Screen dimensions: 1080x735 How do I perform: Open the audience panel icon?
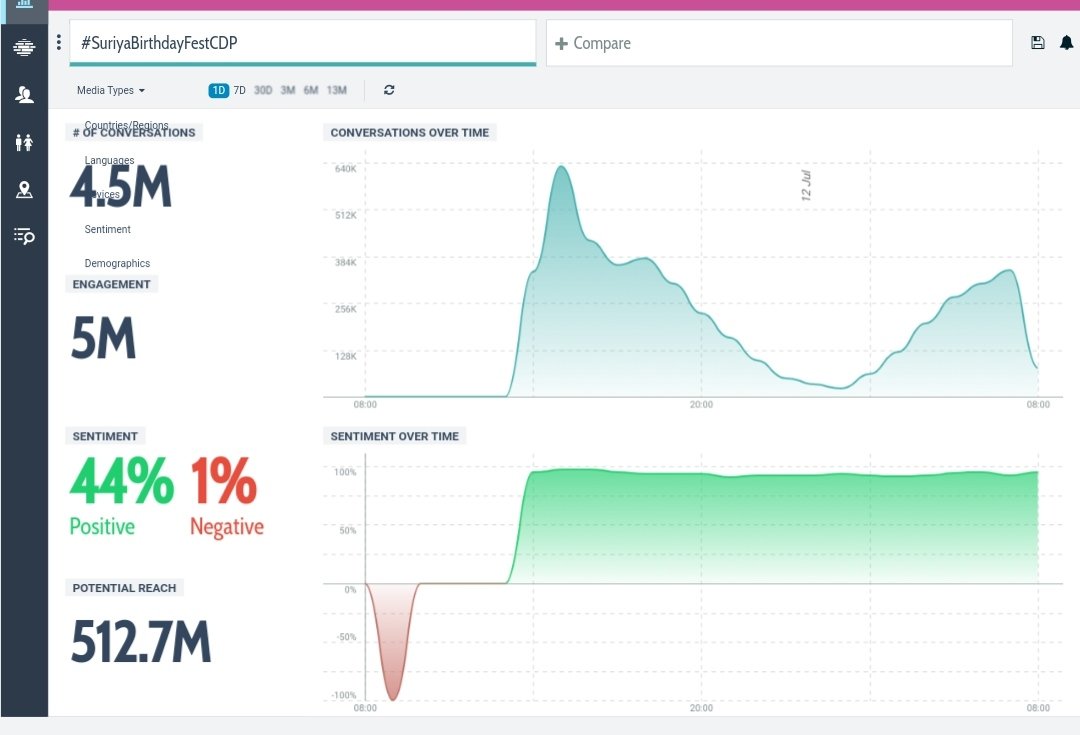click(24, 94)
